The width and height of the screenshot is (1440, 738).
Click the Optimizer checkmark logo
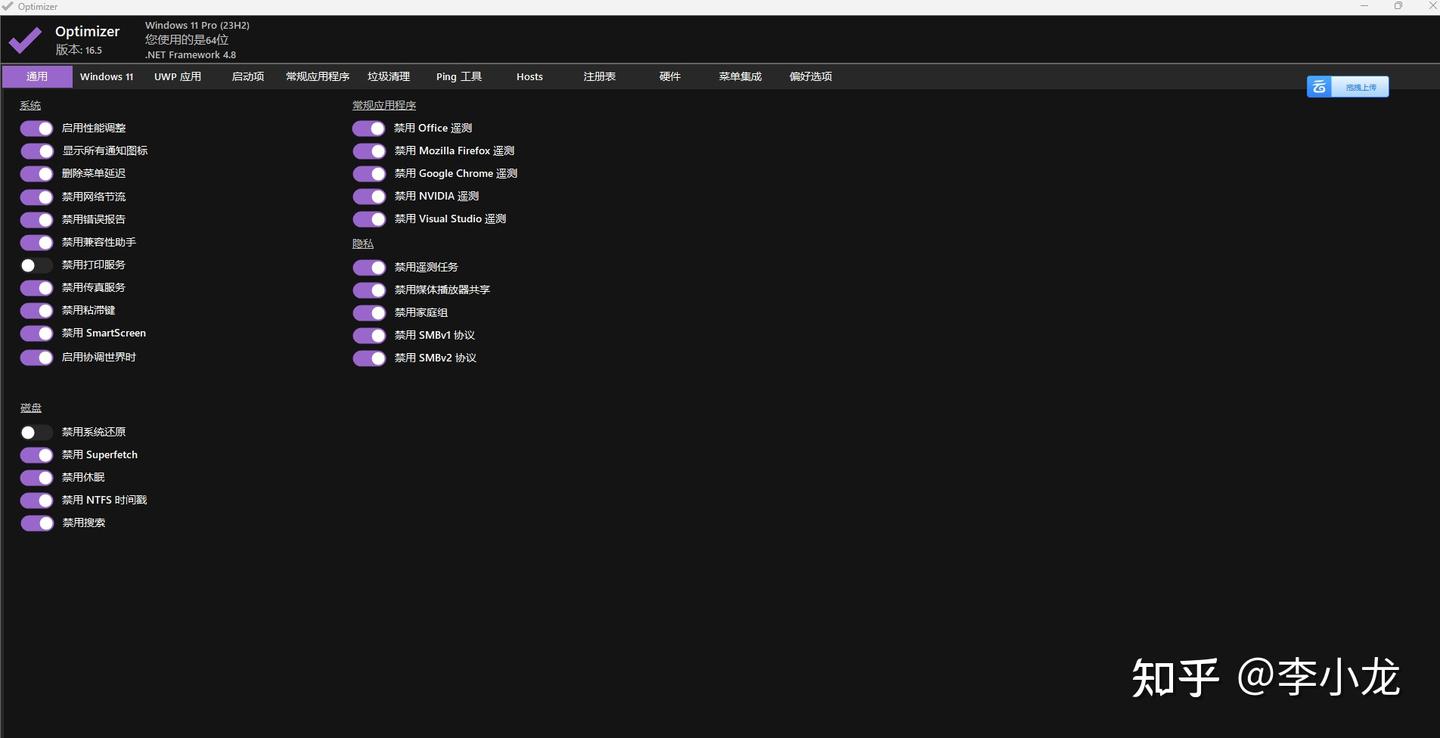coord(24,38)
